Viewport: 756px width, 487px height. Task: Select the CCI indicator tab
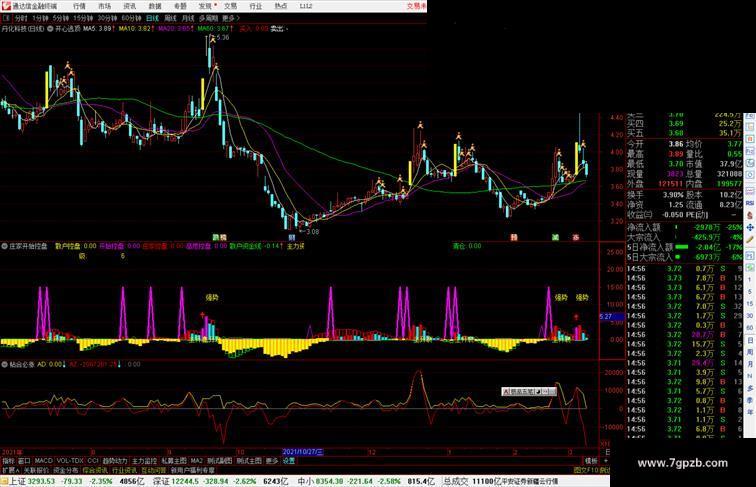[x=93, y=461]
